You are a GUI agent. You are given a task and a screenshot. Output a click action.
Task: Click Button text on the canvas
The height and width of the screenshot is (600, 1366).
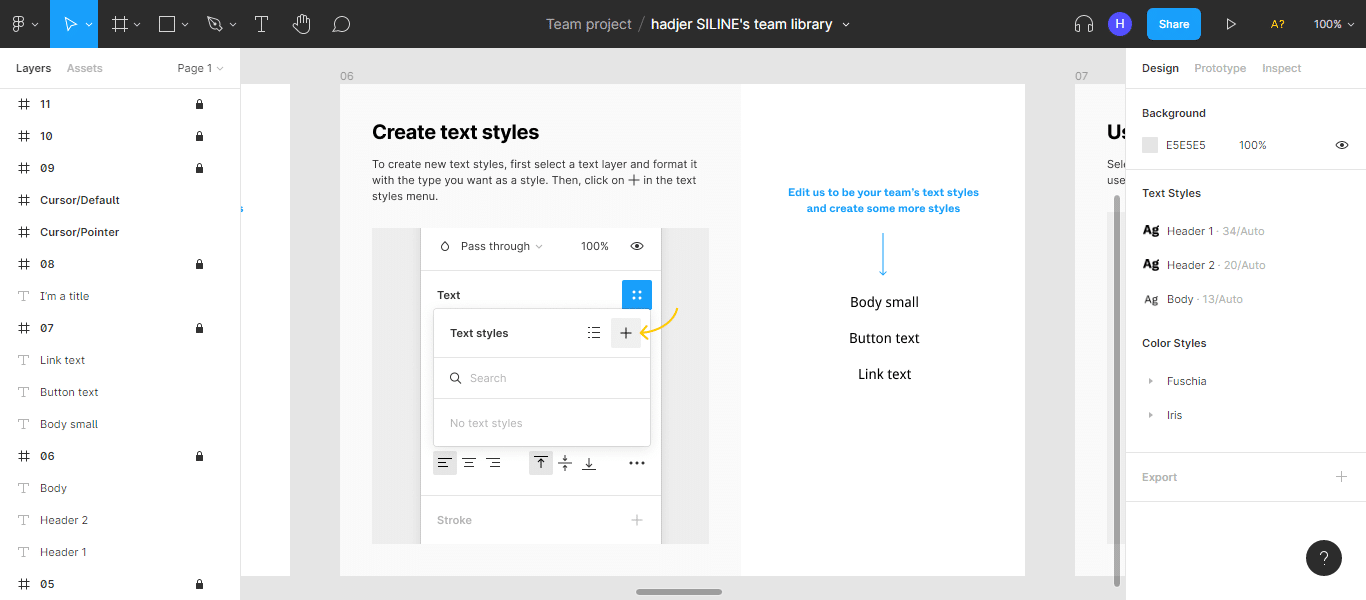point(884,338)
